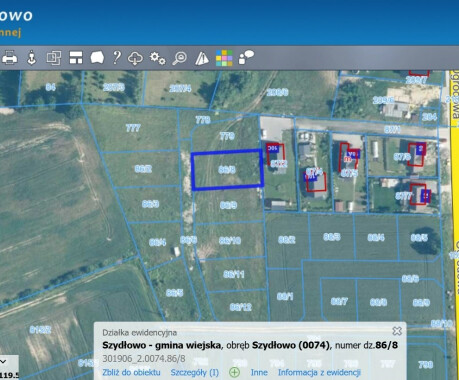Click the warning triangle report icon

[x=202, y=58]
